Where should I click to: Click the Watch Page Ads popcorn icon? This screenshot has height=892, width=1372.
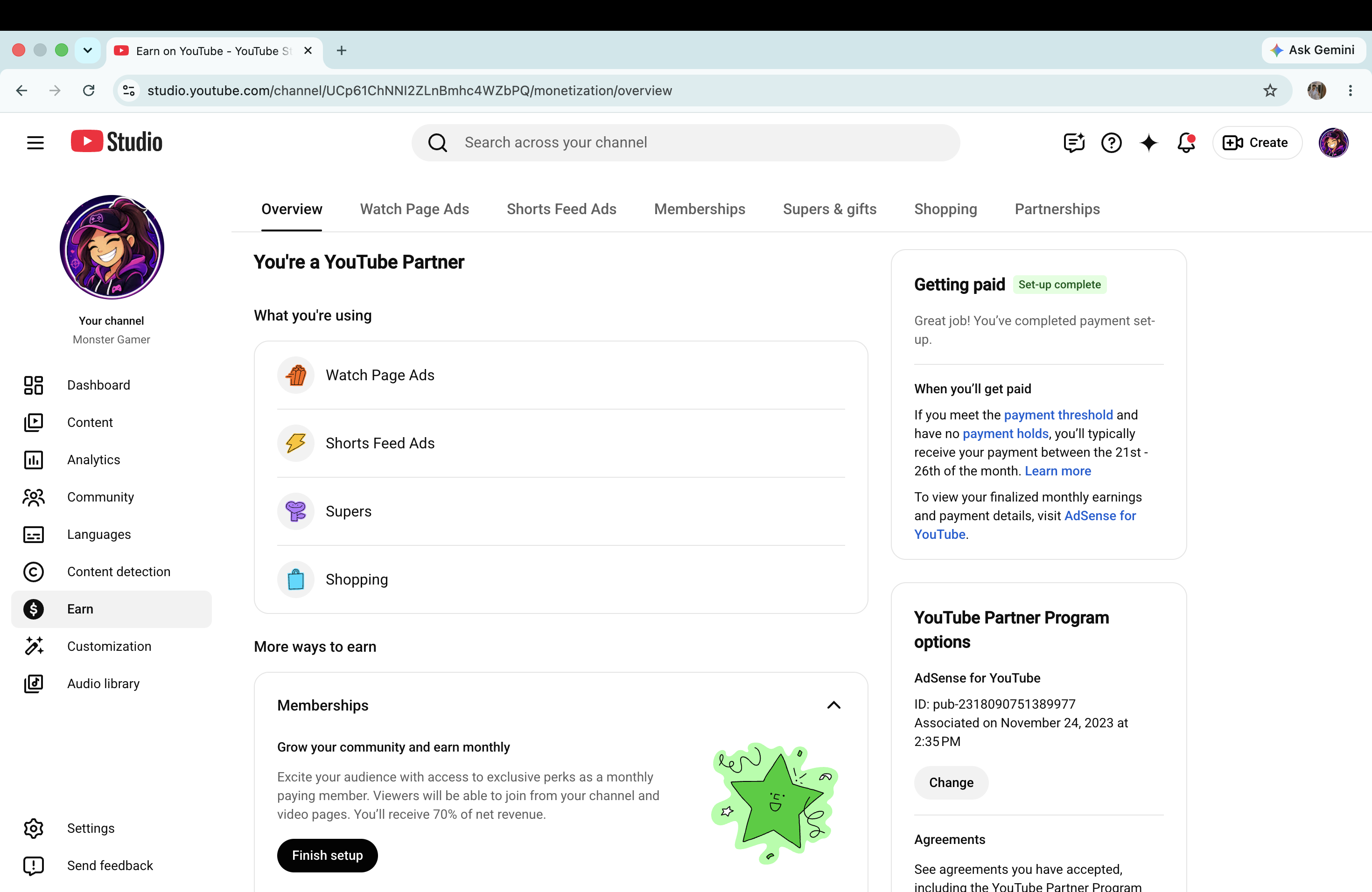[296, 375]
